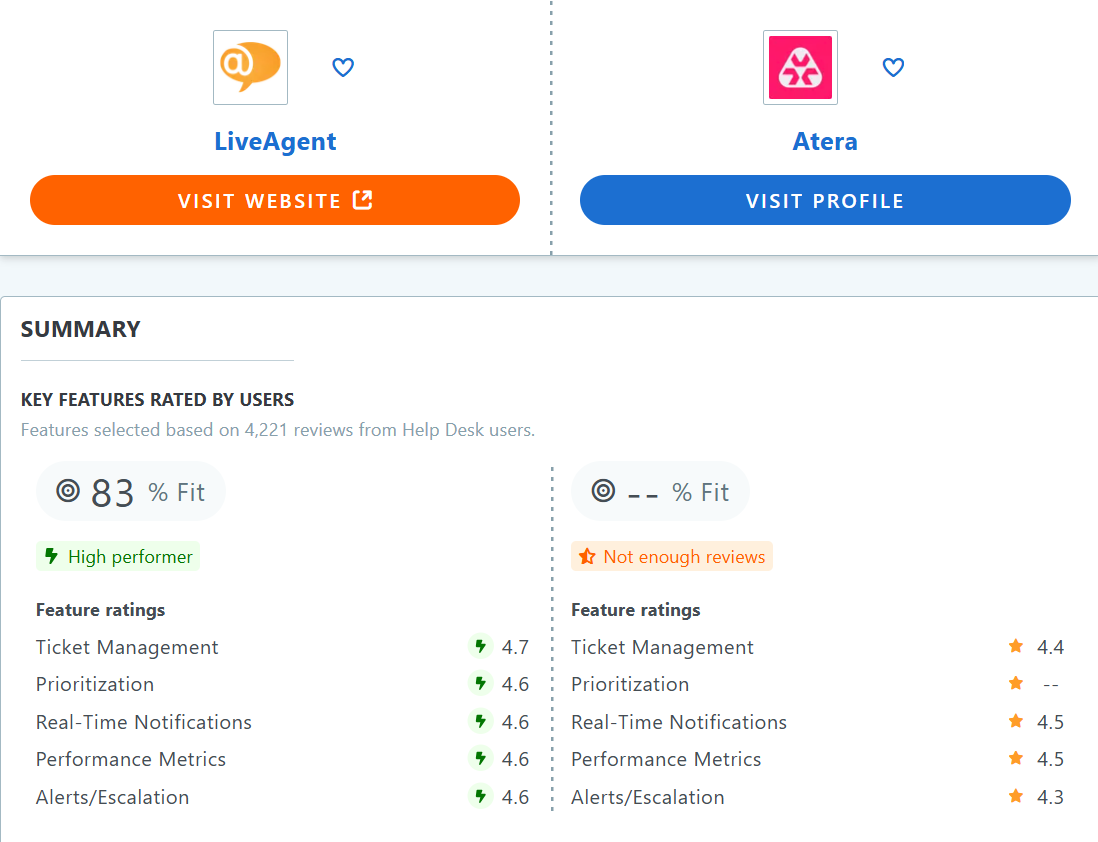
Task: Click the target icon next to Atera's % Fit
Action: (x=602, y=491)
